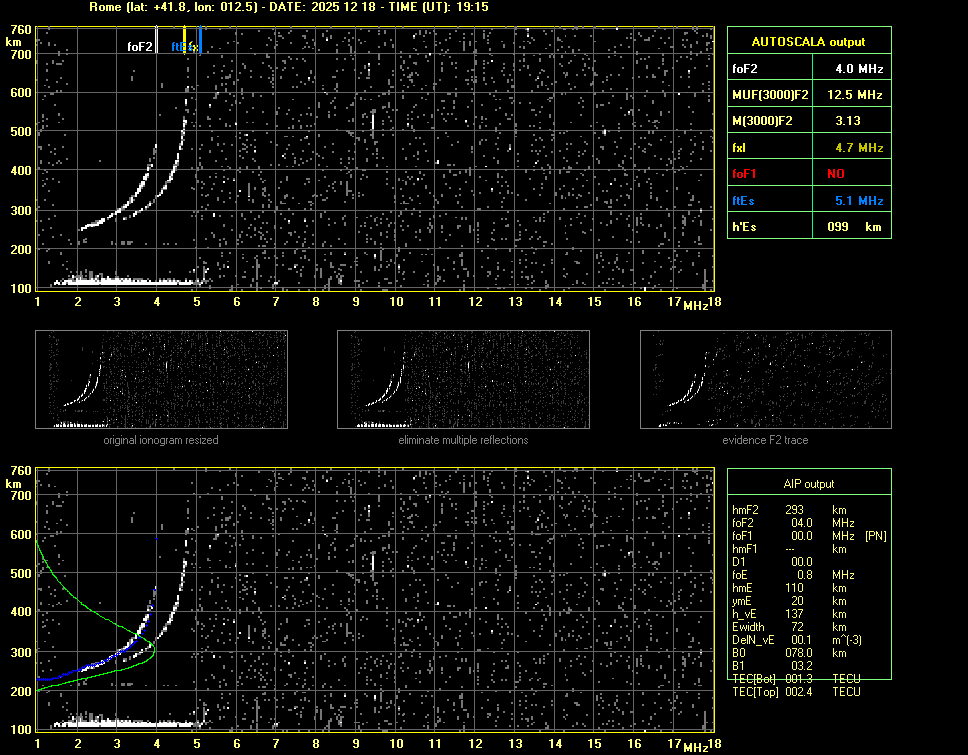
Task: Open the 'original ionogram resized' thumbnail
Action: (161, 381)
